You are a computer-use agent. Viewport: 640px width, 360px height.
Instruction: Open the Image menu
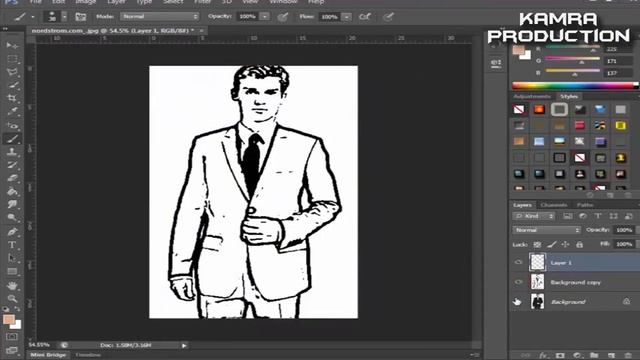(85, 2)
